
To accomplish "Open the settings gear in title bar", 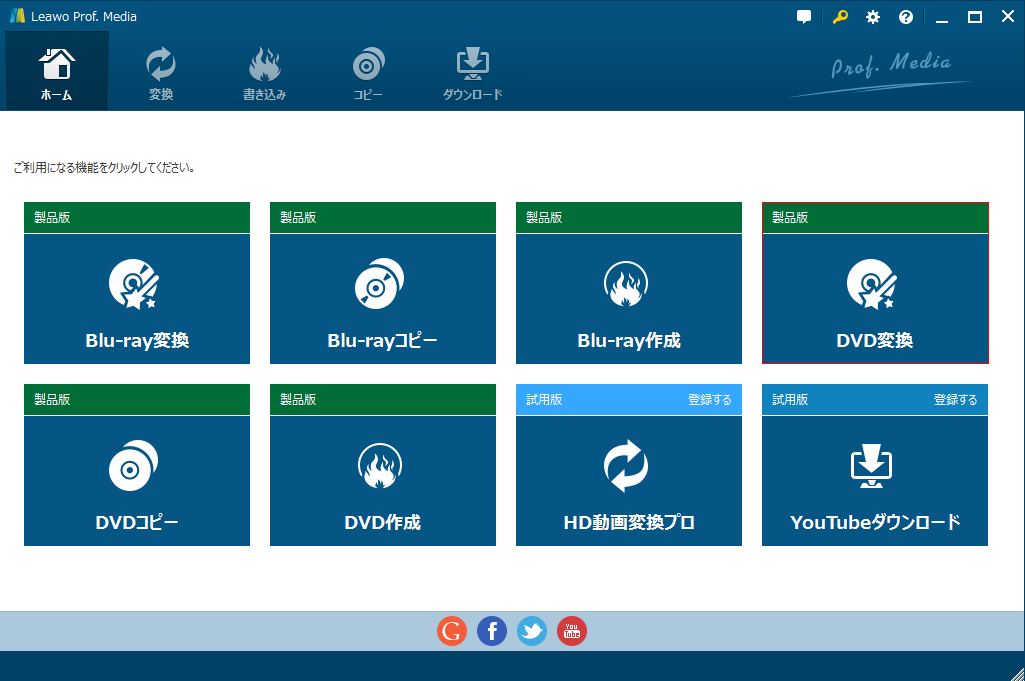I will [873, 17].
